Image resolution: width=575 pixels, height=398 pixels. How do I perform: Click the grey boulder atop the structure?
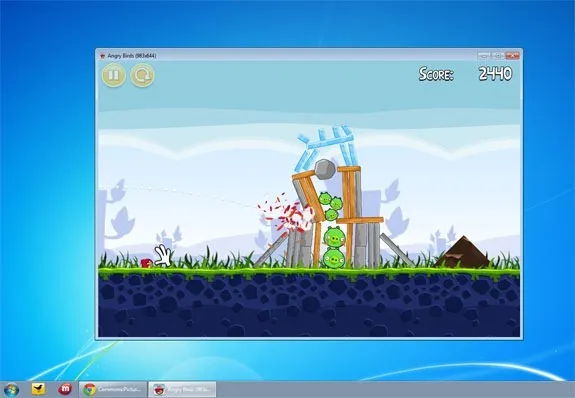325,169
